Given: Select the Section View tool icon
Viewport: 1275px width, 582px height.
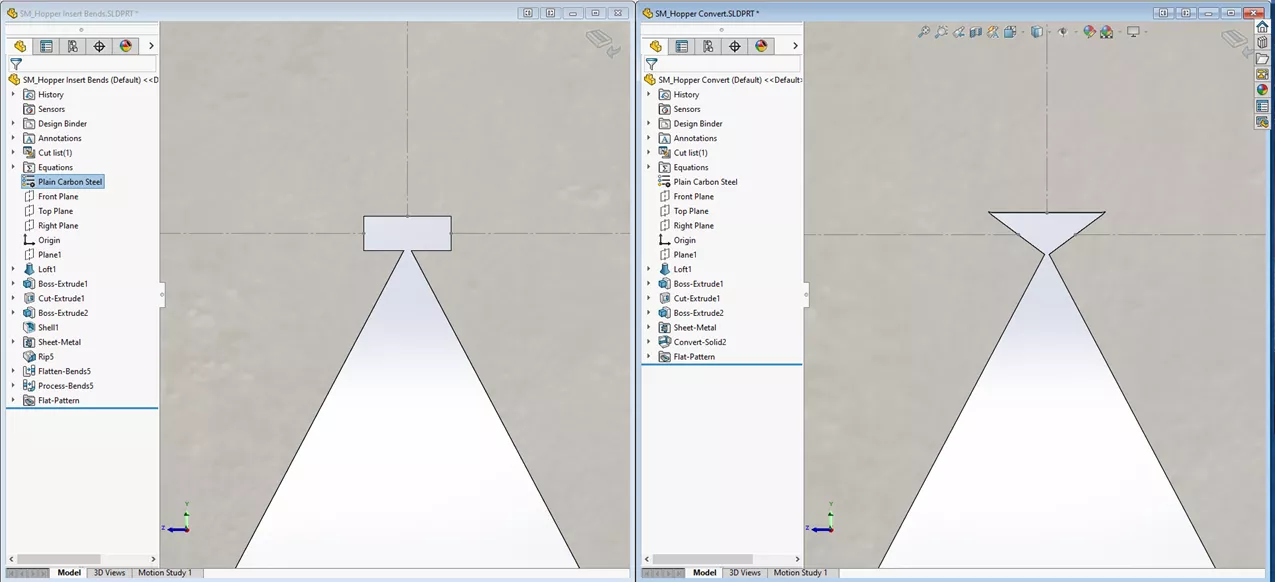Looking at the screenshot, I should (x=976, y=32).
